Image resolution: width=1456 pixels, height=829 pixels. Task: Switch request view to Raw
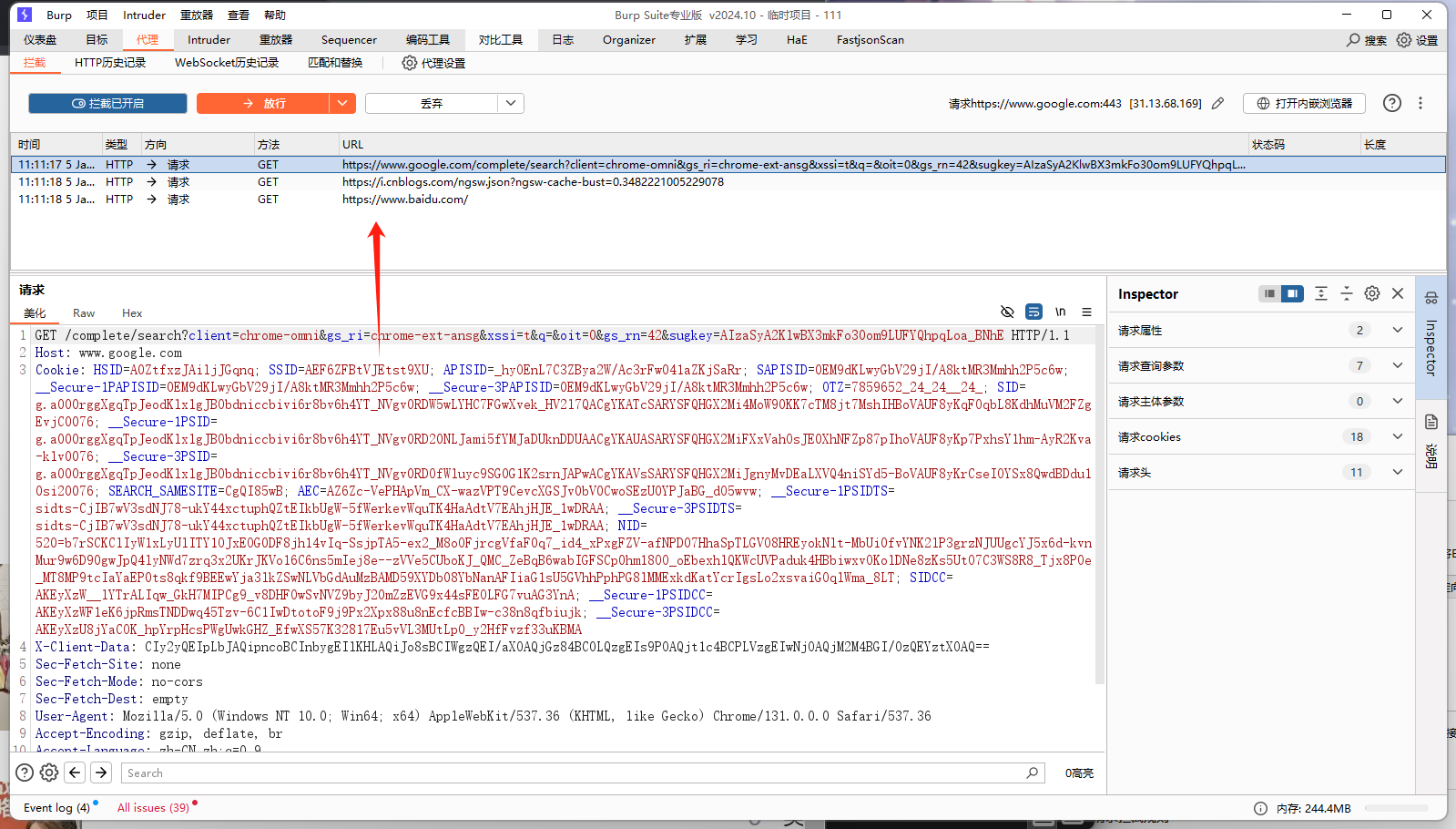(x=84, y=312)
